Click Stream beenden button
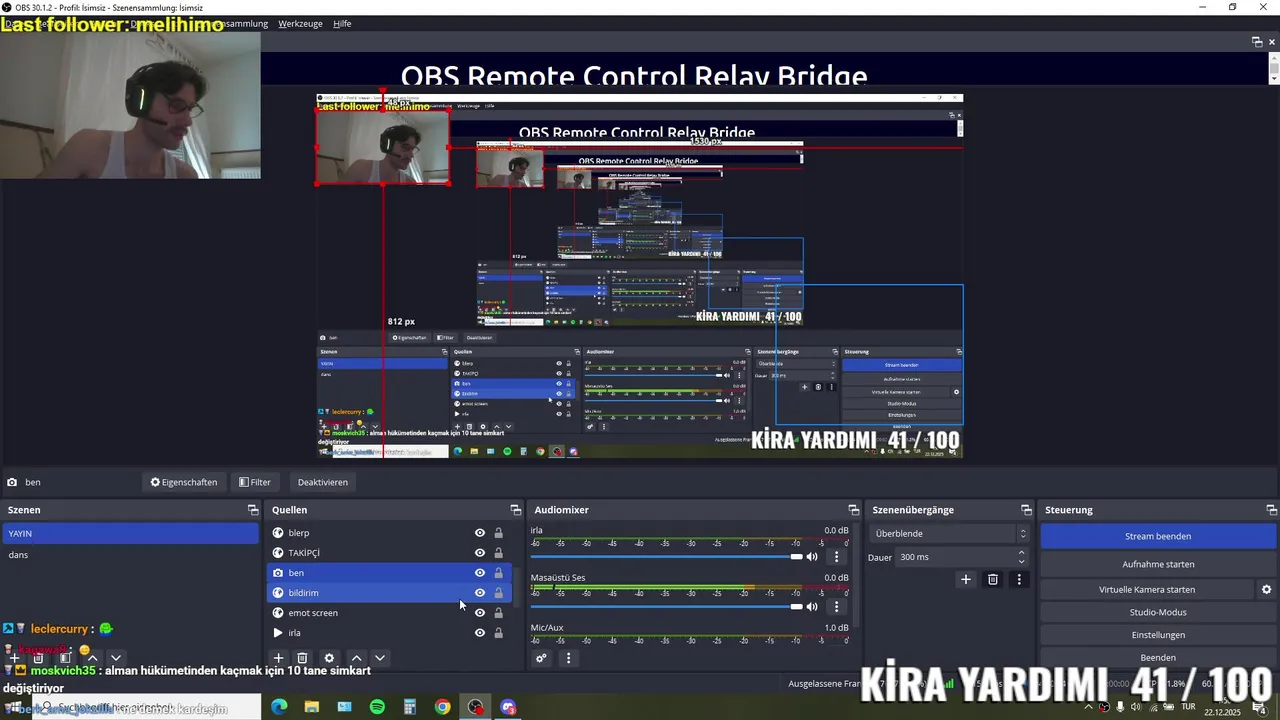The height and width of the screenshot is (720, 1280). click(1158, 536)
